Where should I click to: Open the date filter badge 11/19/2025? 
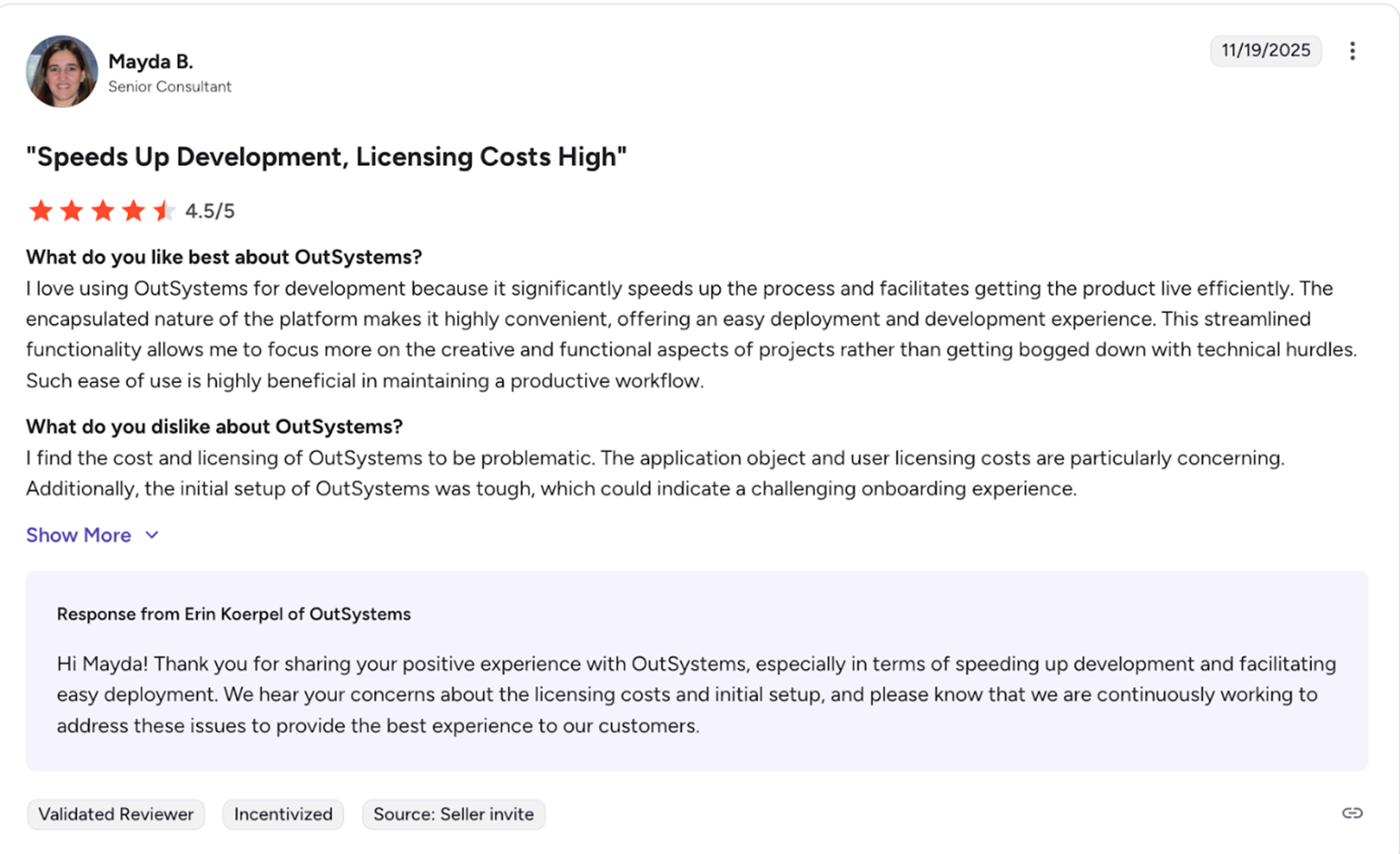click(x=1266, y=51)
